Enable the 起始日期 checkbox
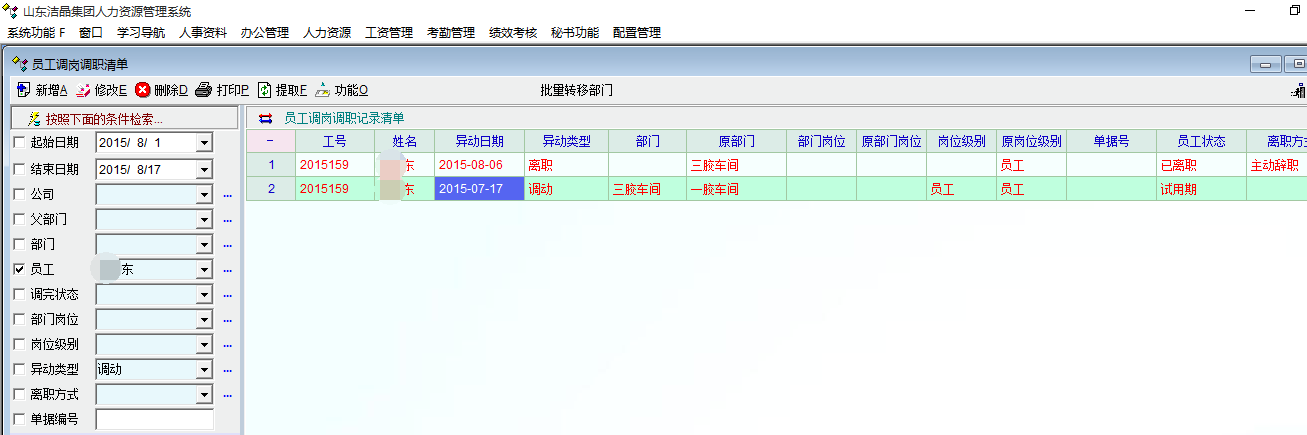 coord(19,143)
